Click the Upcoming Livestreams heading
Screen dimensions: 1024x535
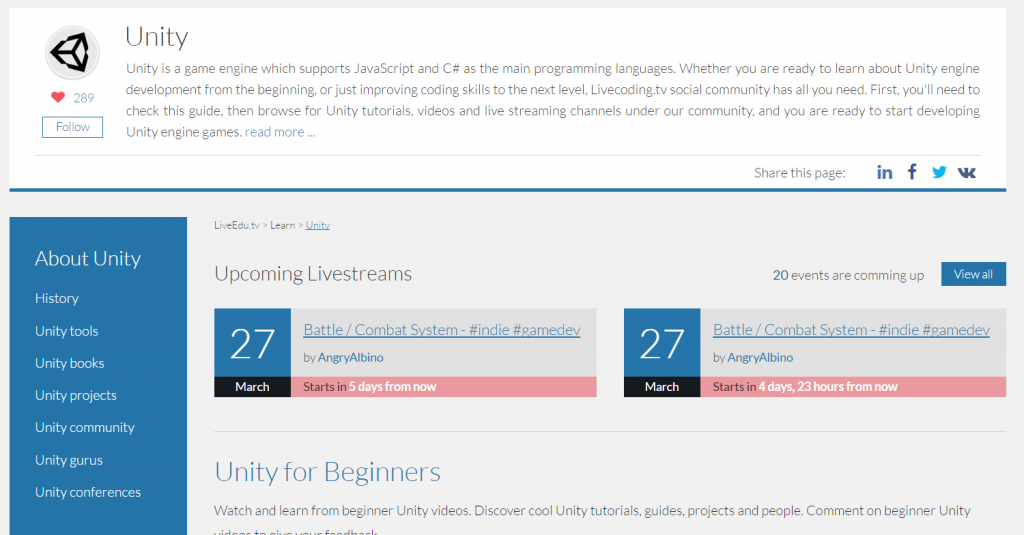pyautogui.click(x=313, y=274)
